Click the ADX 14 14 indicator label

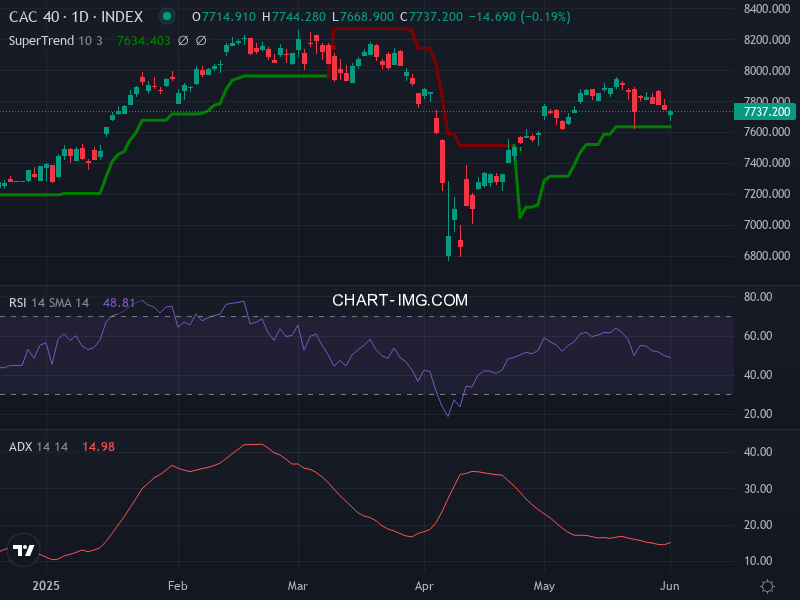coord(38,446)
